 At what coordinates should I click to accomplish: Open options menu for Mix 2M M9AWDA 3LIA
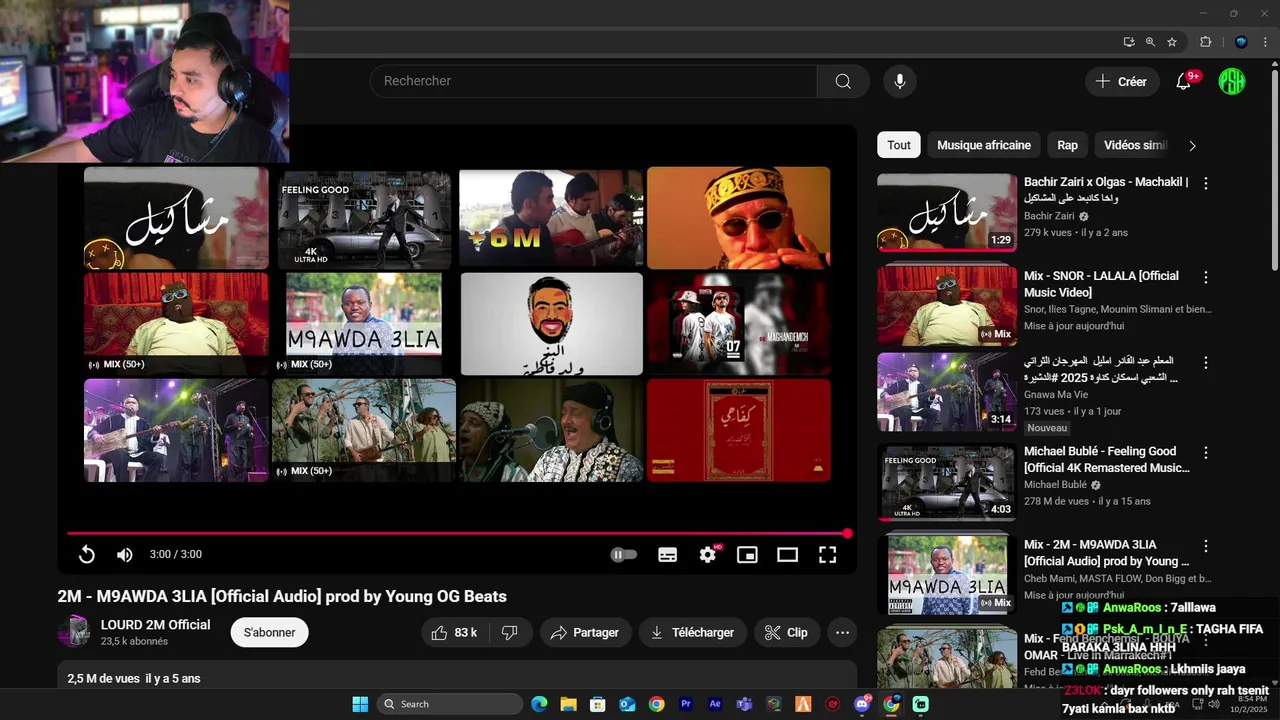pos(1206,546)
